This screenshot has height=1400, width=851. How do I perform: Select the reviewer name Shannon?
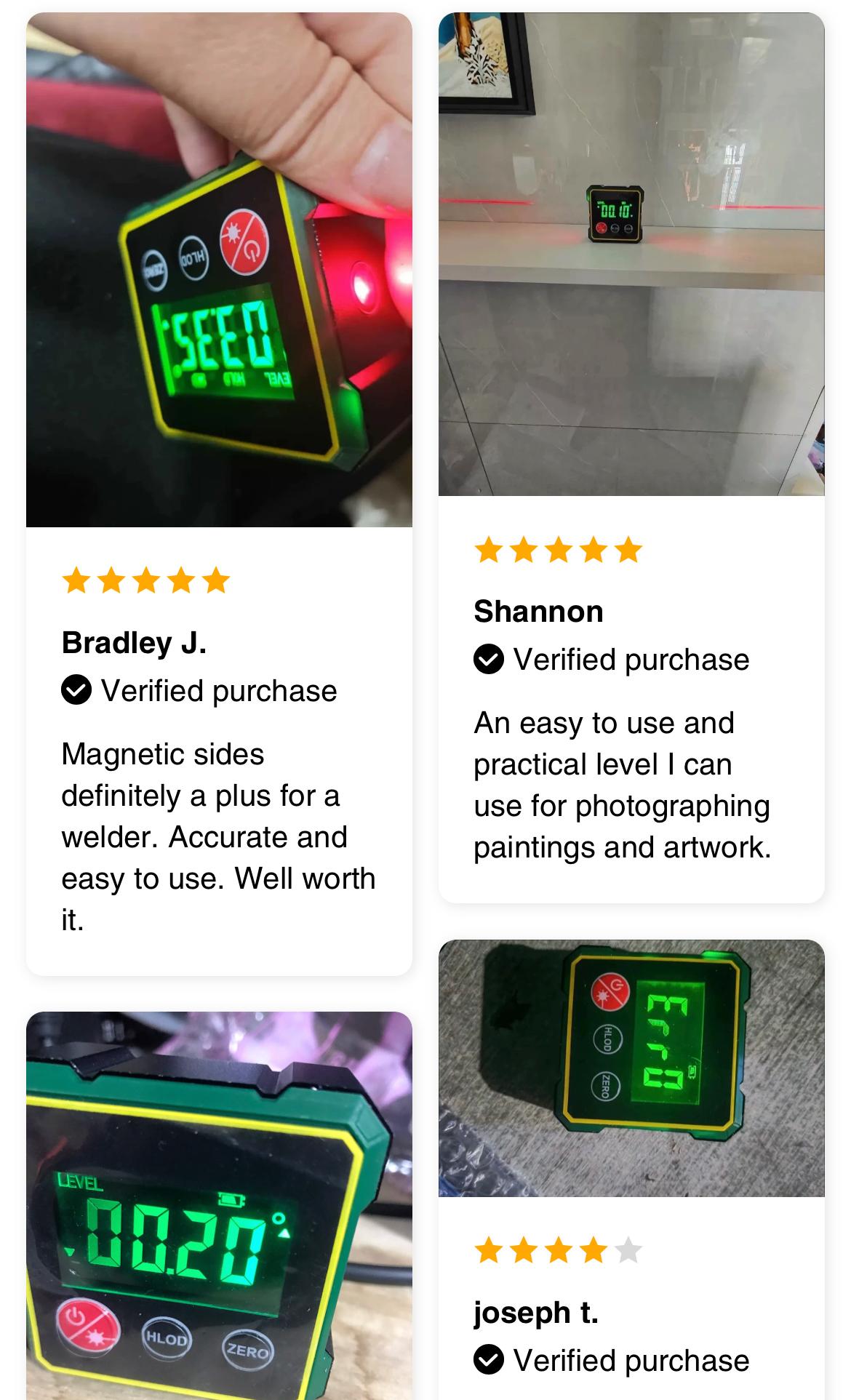[x=538, y=612]
